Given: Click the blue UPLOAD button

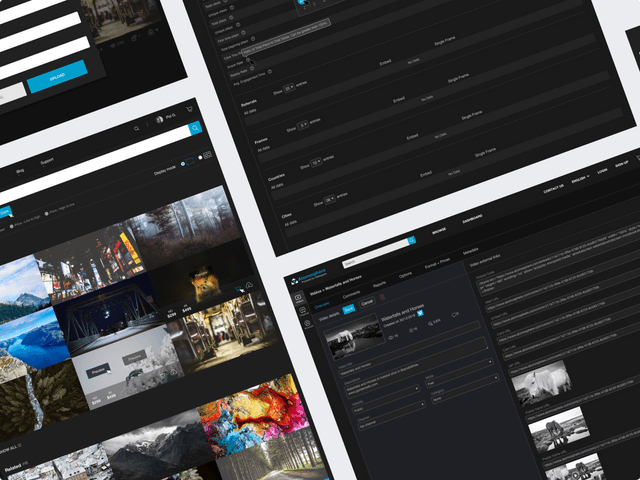Looking at the screenshot, I should 57,76.
